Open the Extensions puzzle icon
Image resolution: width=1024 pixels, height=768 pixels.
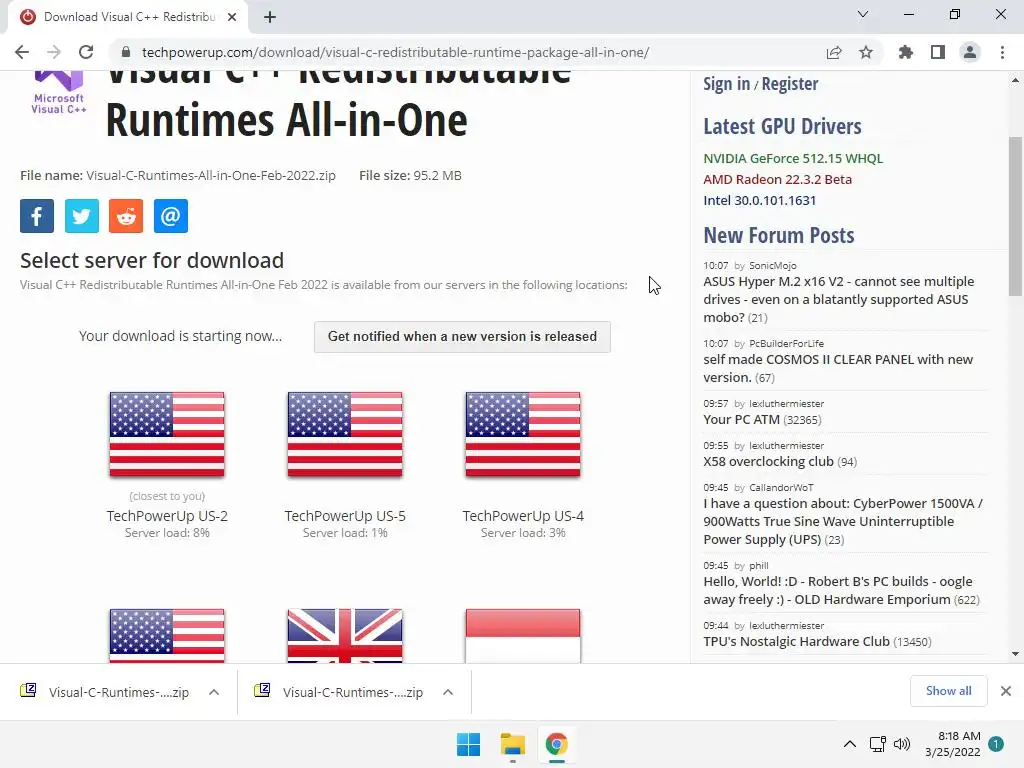pos(905,52)
